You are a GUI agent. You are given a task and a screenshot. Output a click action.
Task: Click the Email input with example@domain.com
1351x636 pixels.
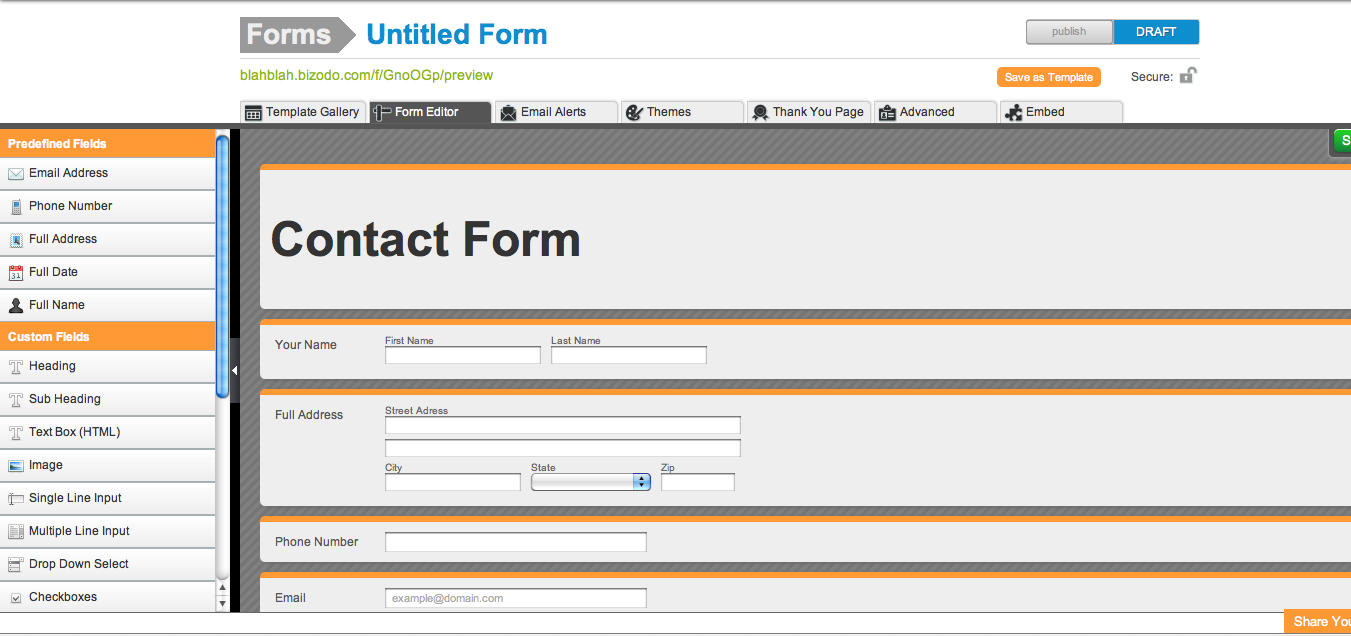(x=516, y=598)
